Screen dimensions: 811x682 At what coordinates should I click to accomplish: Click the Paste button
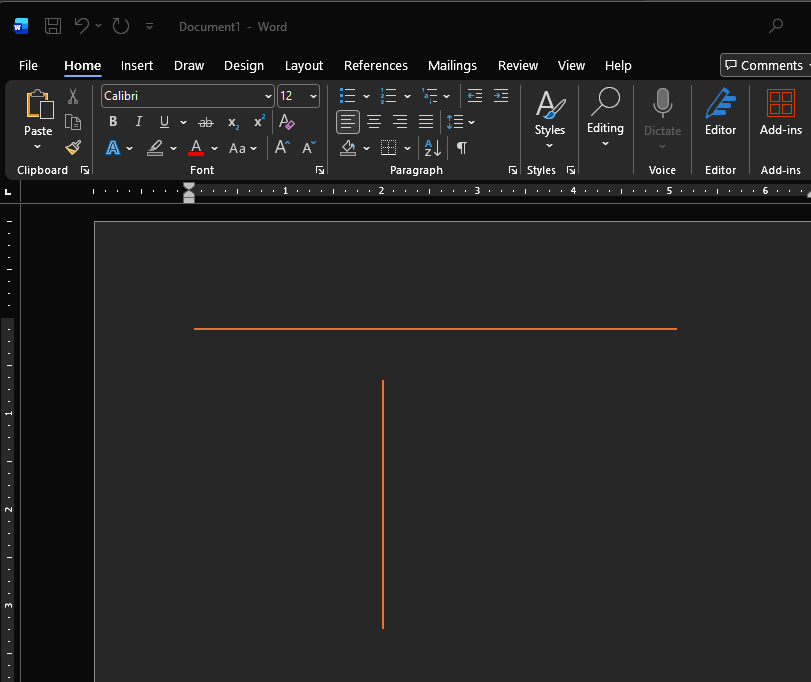pyautogui.click(x=38, y=112)
